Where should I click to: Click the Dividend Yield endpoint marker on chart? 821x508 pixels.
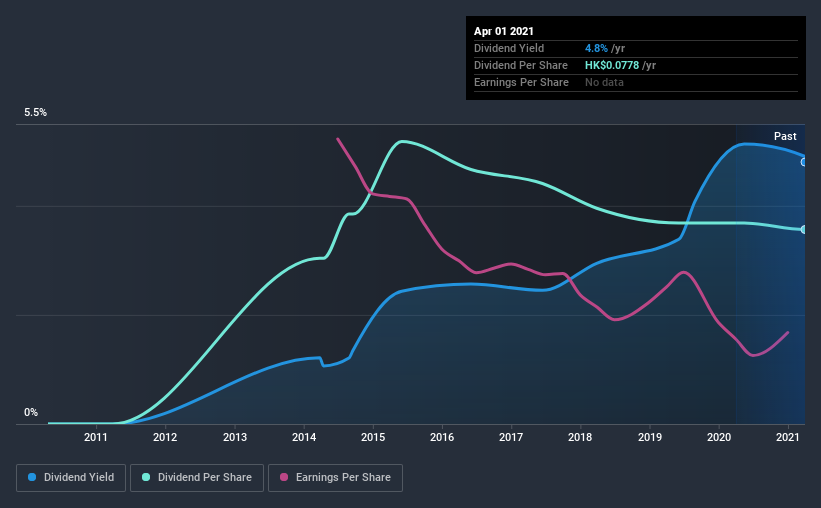coord(803,162)
